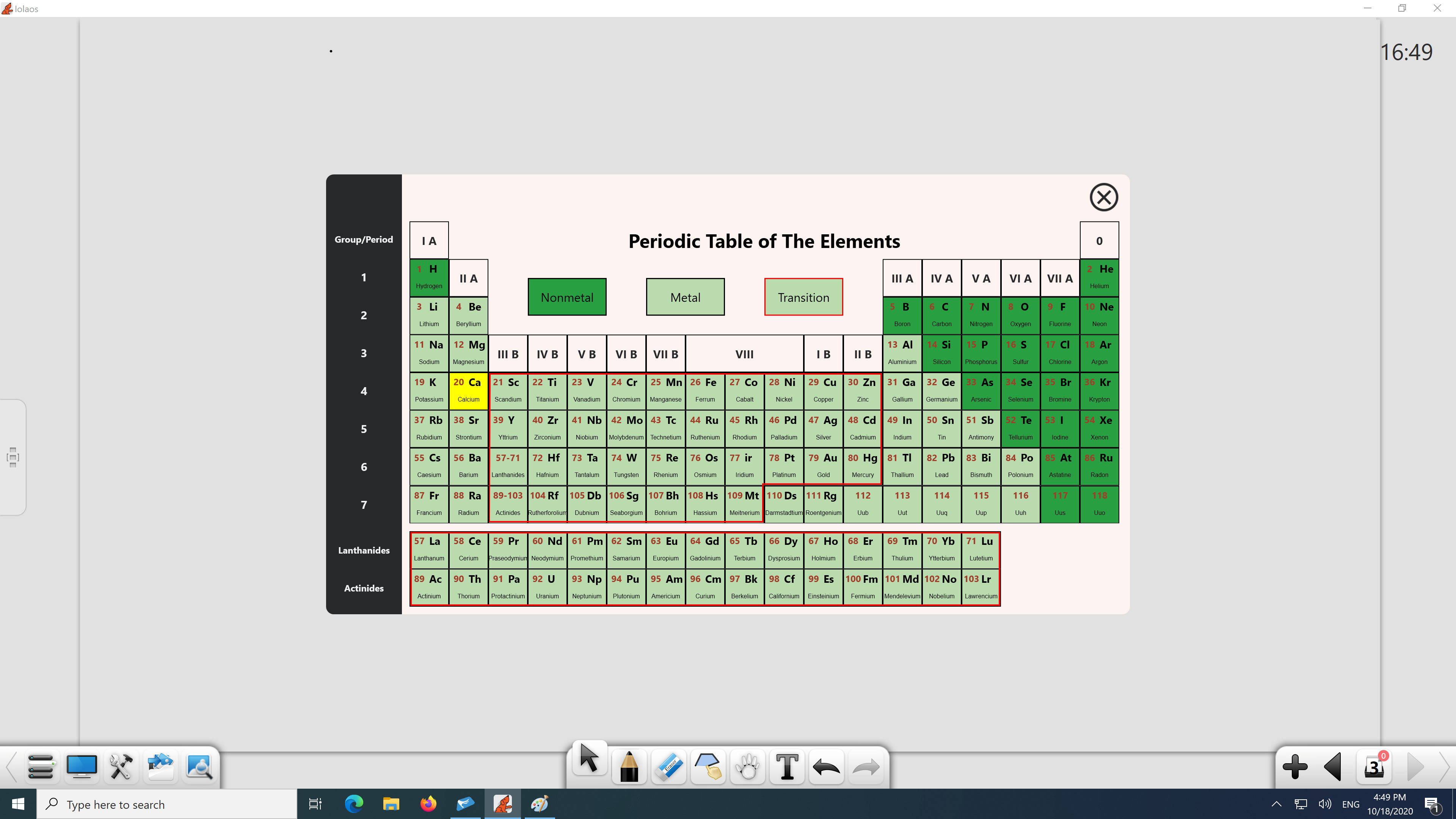
Task: Select the pan hand tool
Action: (748, 767)
